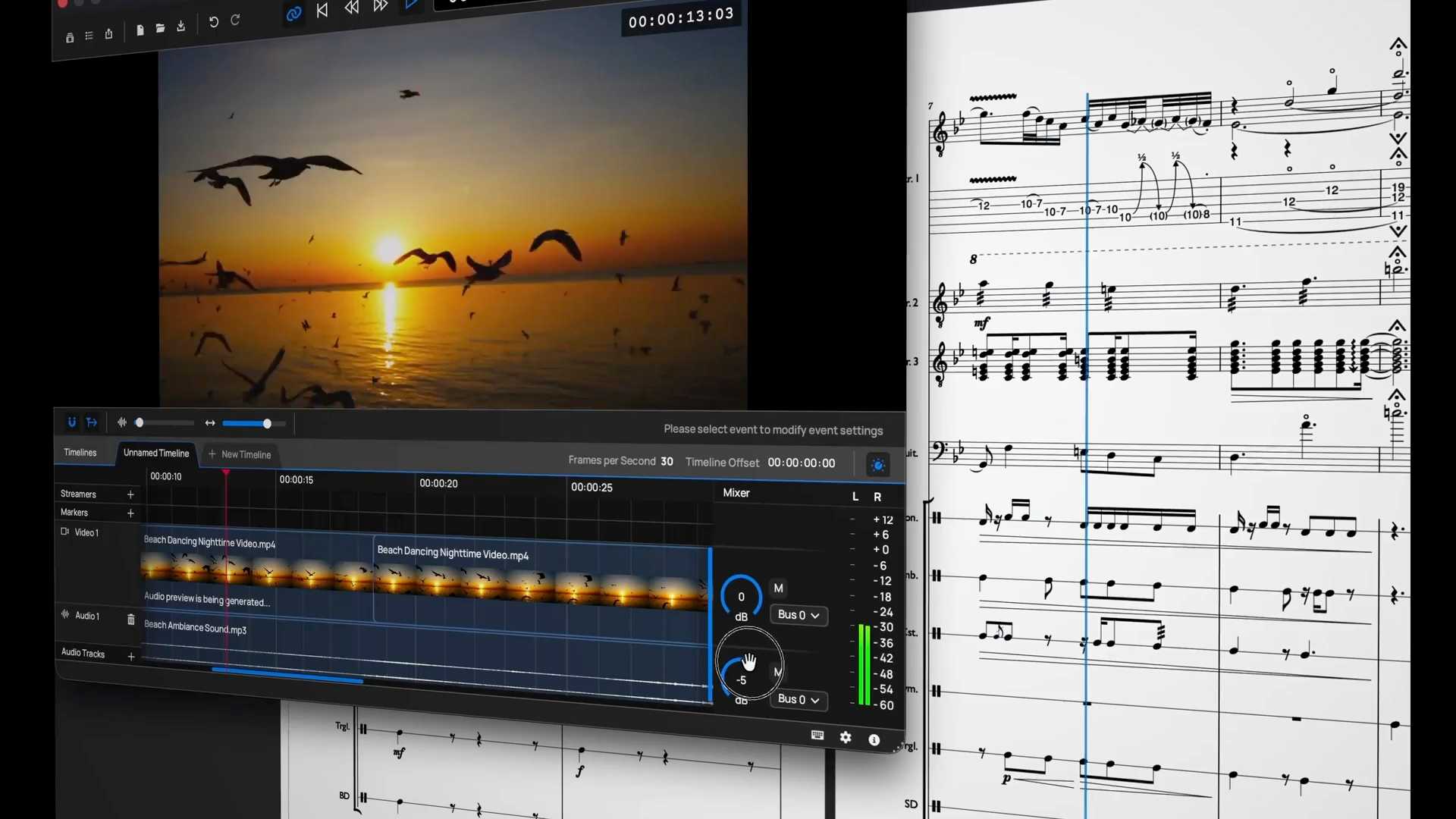Click the 00:00:15 ruler label
The width and height of the screenshot is (1456, 819).
tap(296, 480)
